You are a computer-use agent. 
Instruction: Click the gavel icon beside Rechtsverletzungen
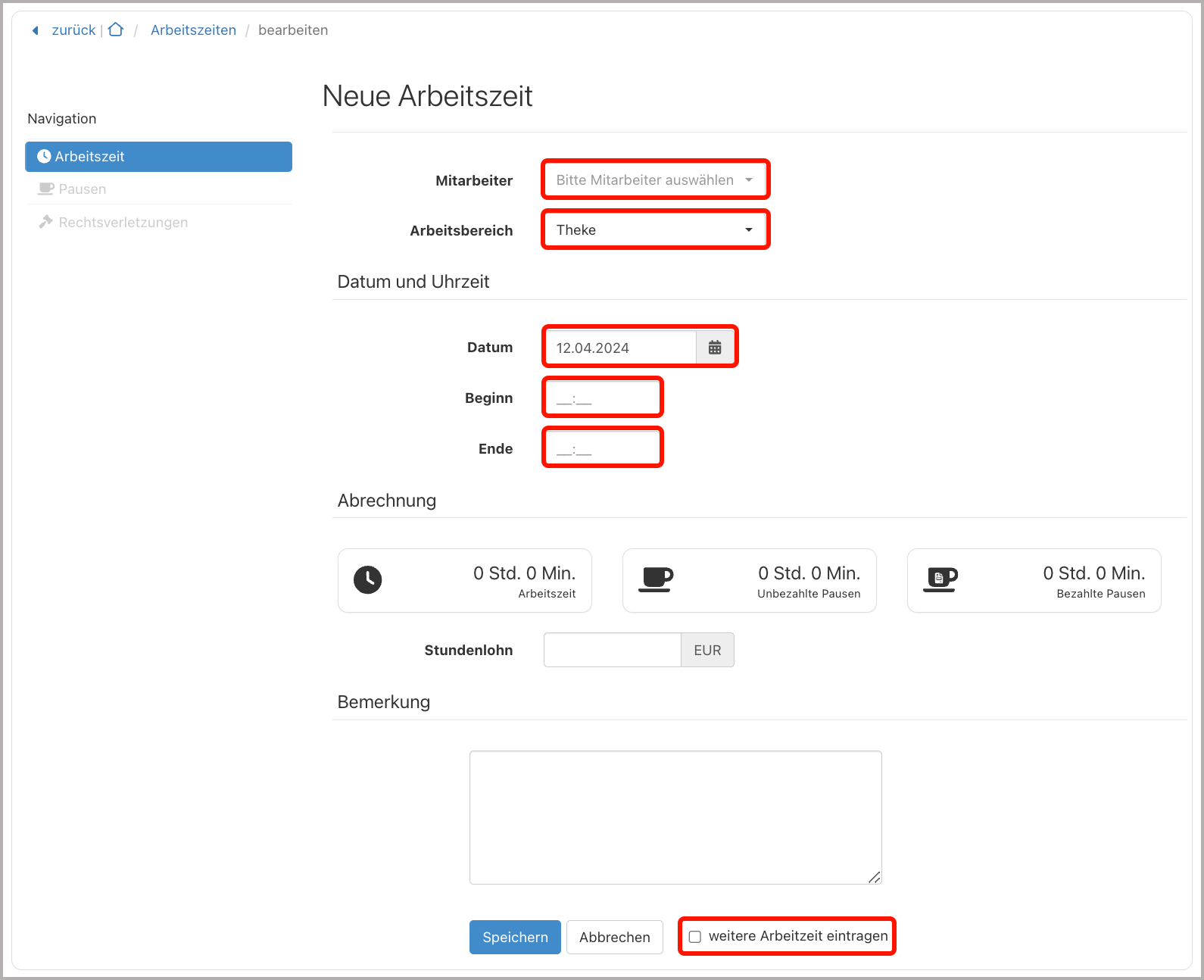46,222
